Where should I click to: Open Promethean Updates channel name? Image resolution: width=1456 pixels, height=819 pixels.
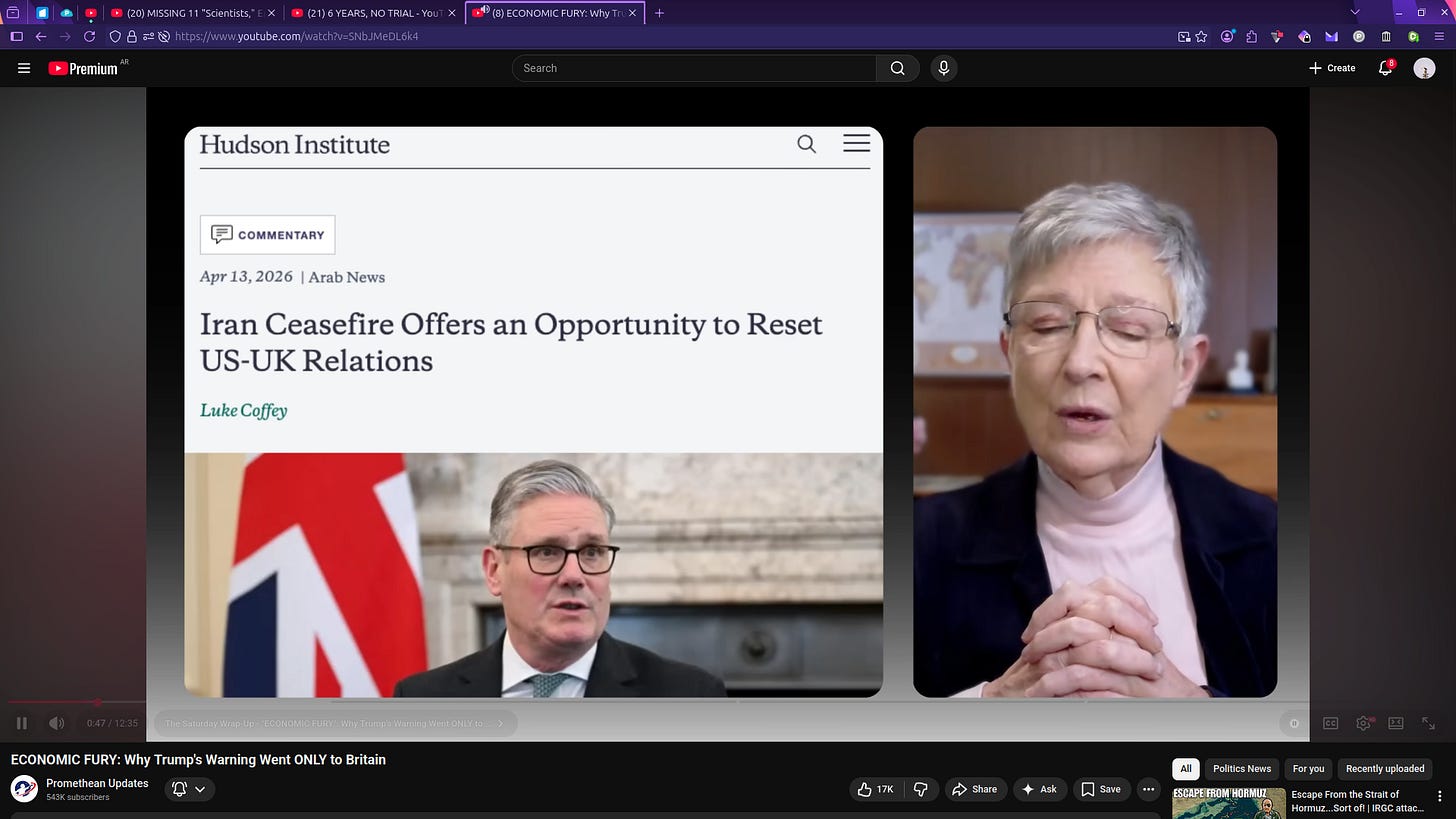97,783
